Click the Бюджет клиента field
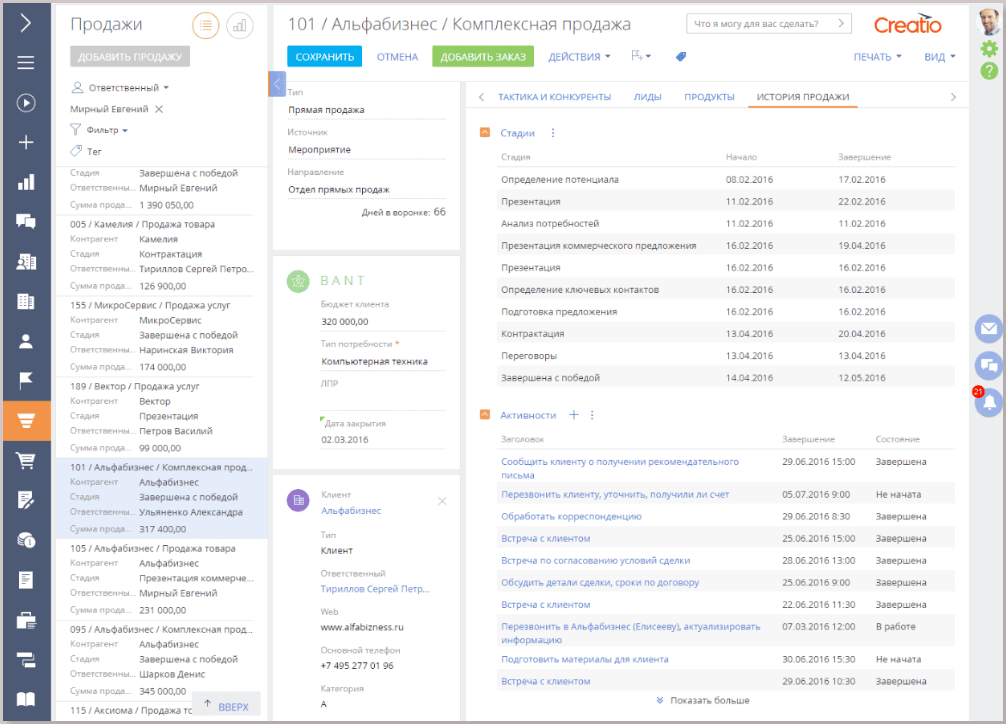1006x724 pixels. (383, 322)
